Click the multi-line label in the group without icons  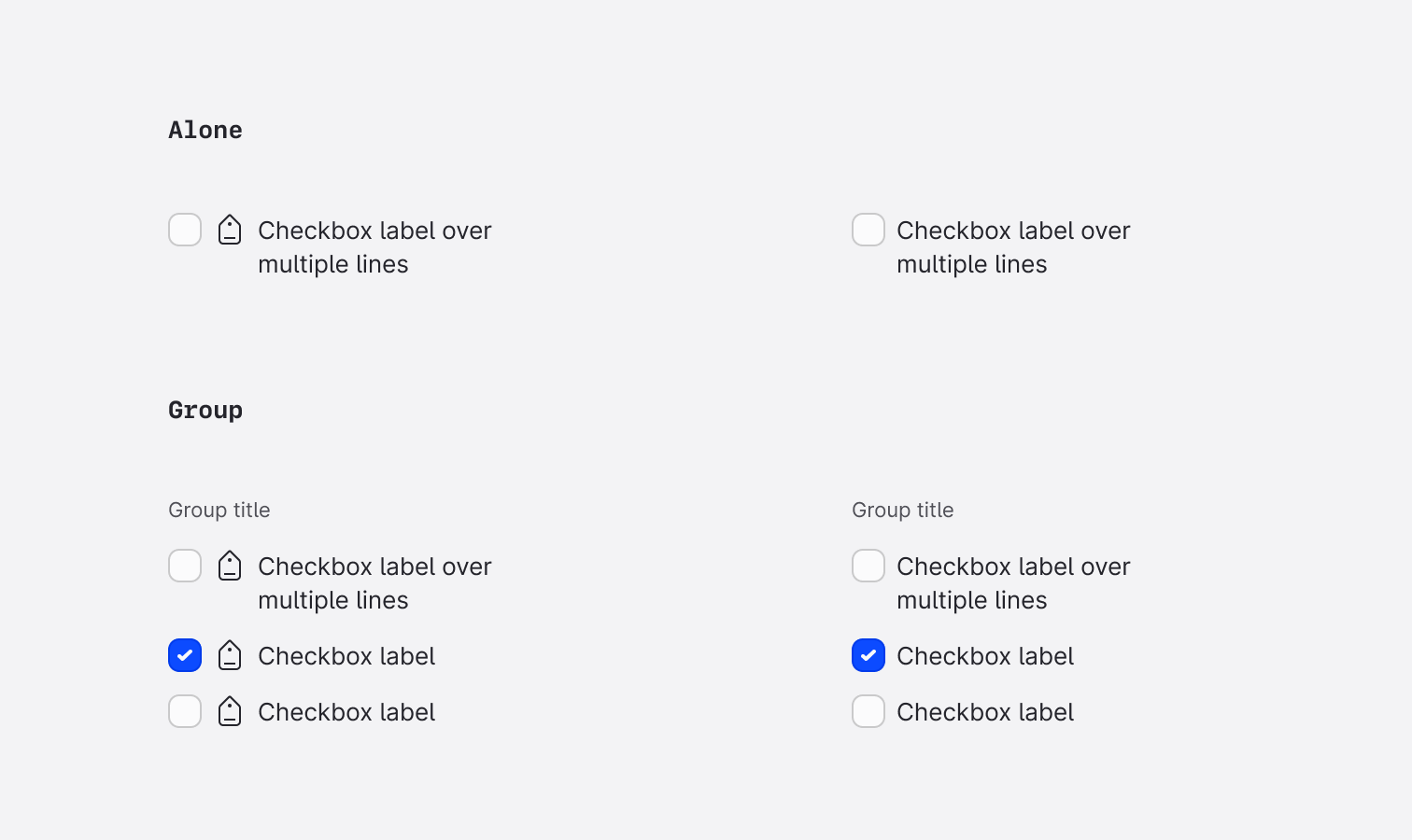tap(1012, 583)
